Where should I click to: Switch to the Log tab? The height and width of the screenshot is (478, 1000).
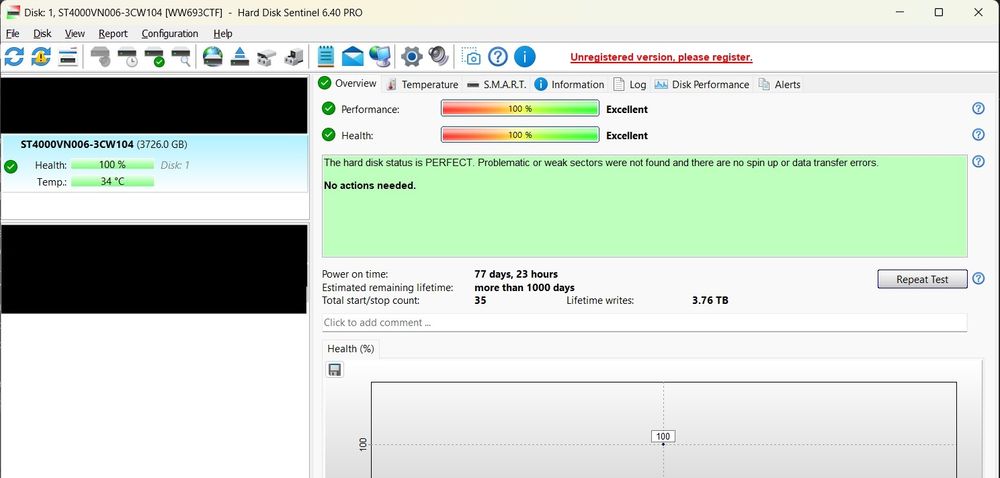[x=629, y=84]
